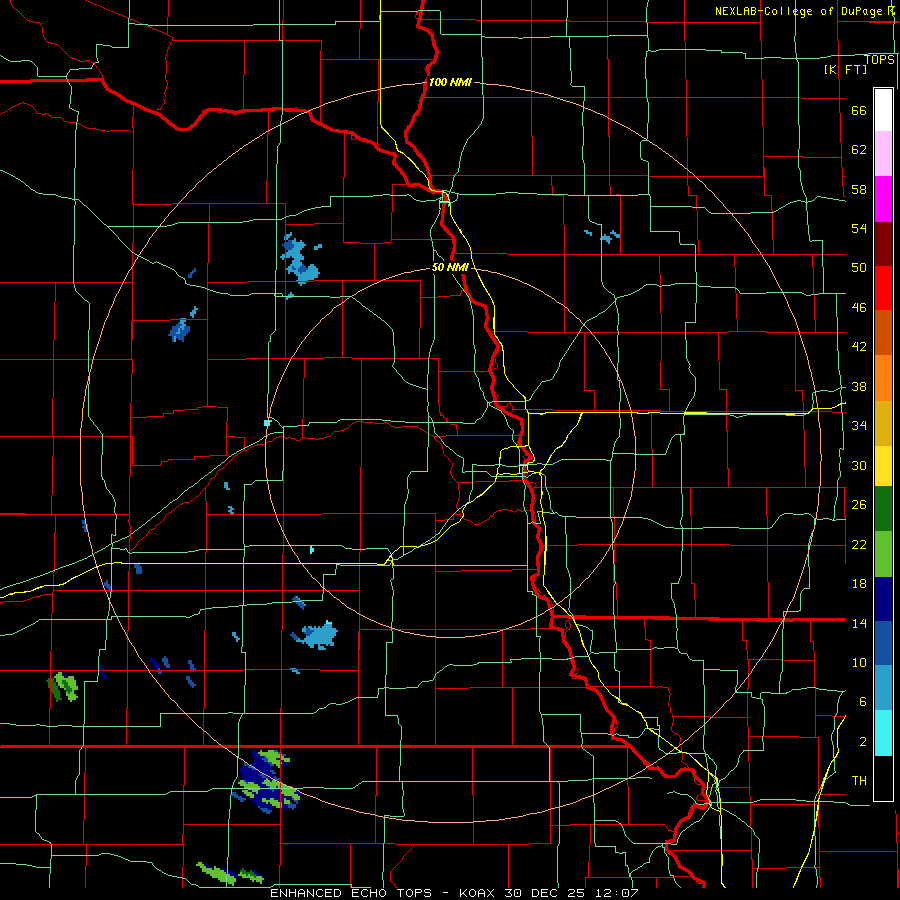The height and width of the screenshot is (900, 900).
Task: Click the bright yellow legend swatch
Action: pos(883,466)
